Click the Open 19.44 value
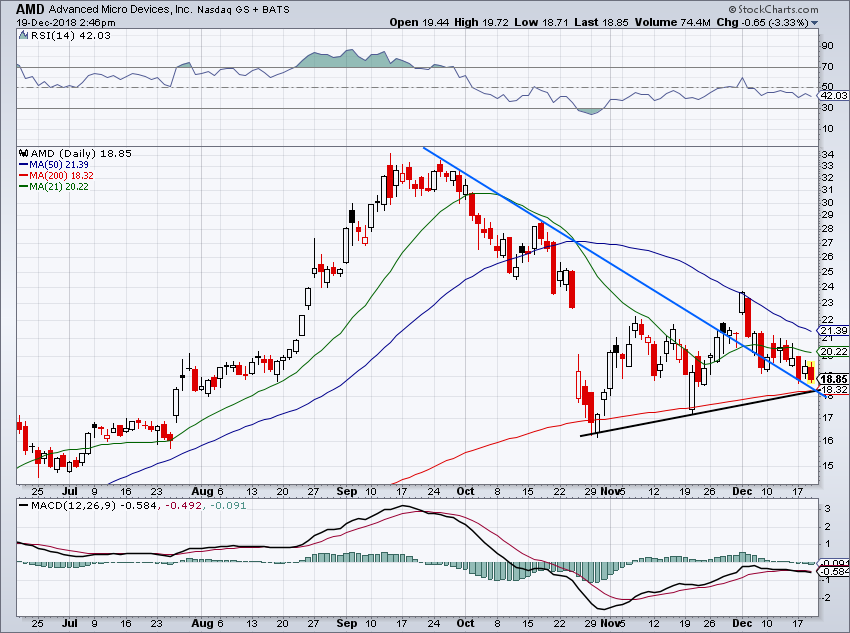The height and width of the screenshot is (633, 850). click(419, 22)
